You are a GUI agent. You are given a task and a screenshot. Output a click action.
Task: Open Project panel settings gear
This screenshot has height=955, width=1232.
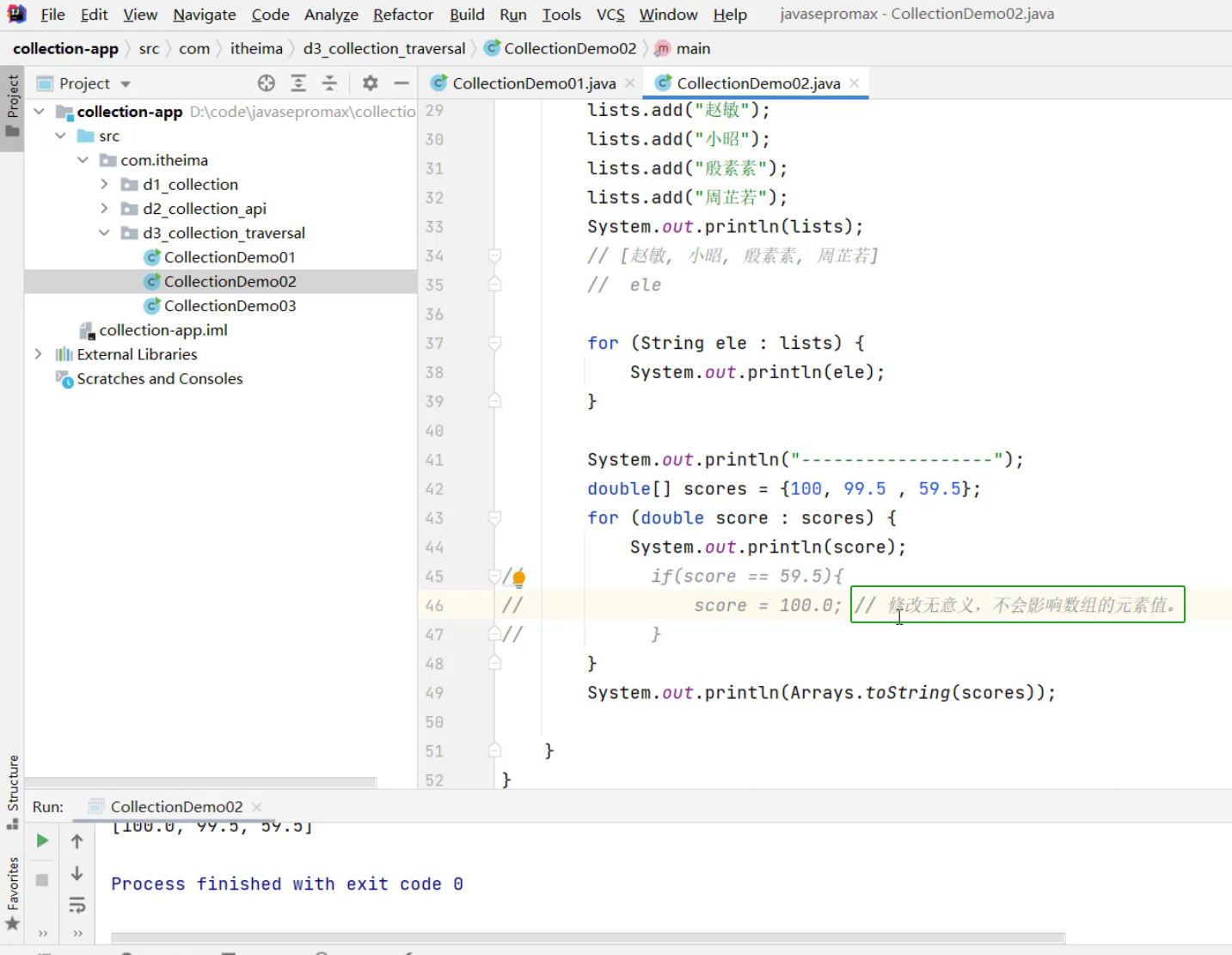pyautogui.click(x=370, y=83)
